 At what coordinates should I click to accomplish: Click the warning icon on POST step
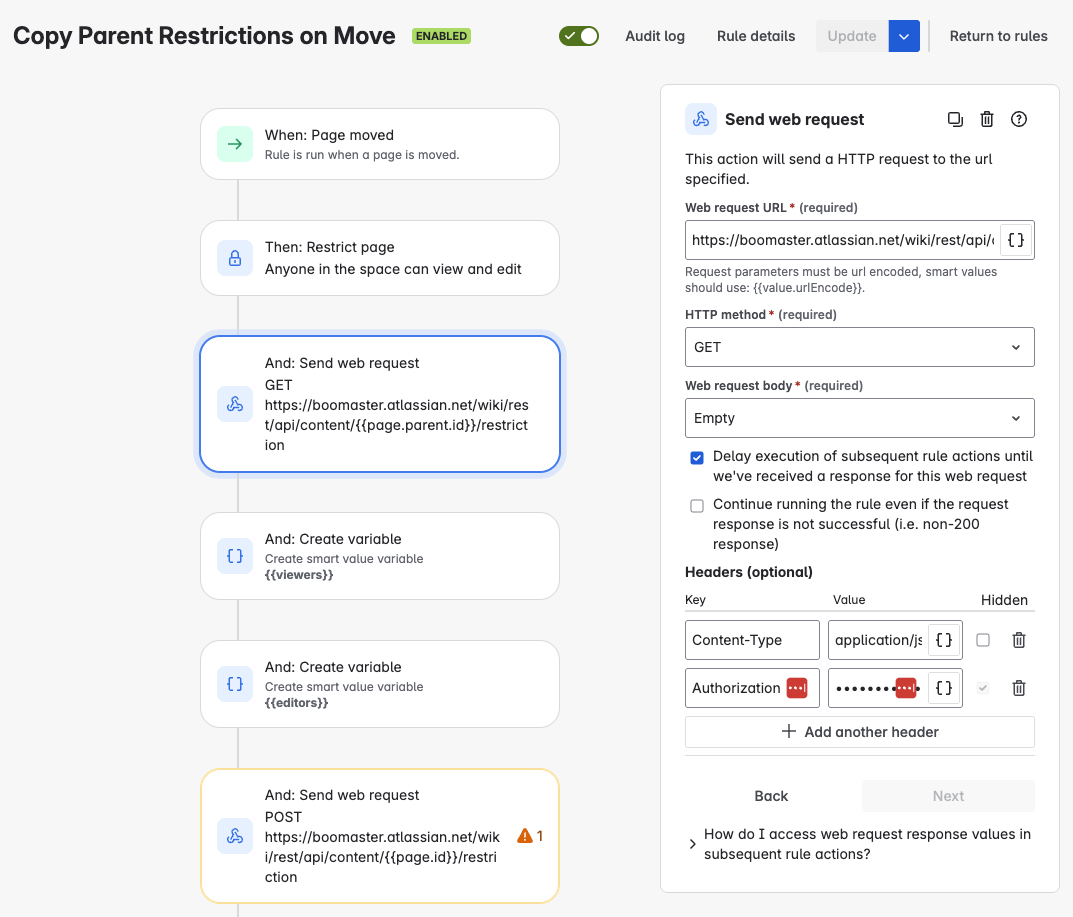tap(525, 836)
